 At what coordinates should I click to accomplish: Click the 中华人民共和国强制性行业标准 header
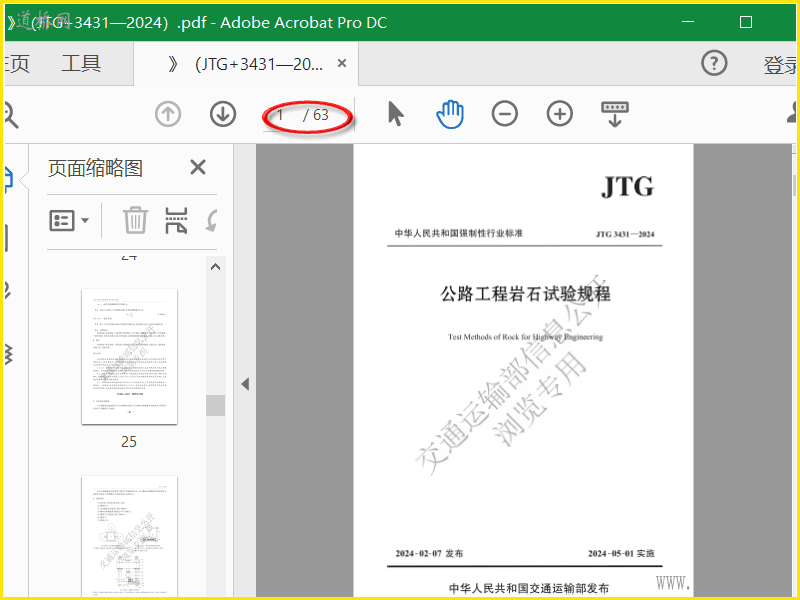click(459, 233)
